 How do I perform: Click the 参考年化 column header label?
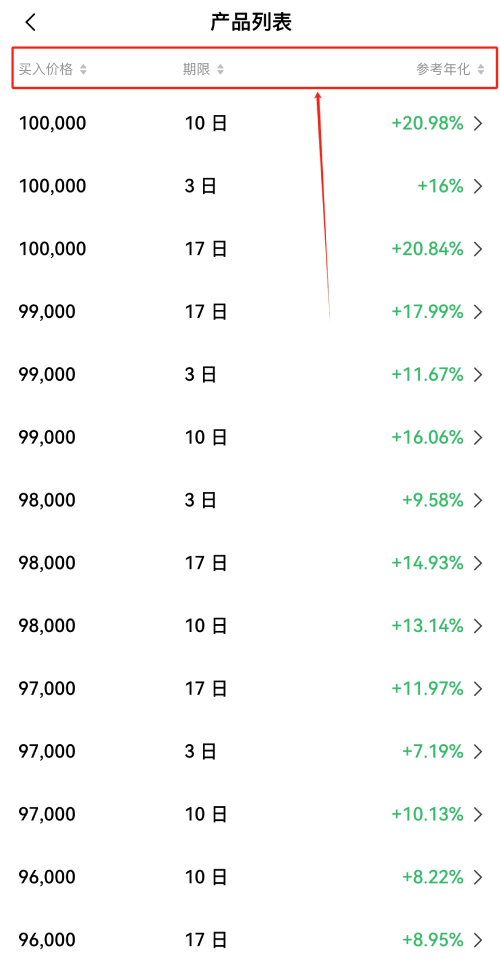(443, 69)
